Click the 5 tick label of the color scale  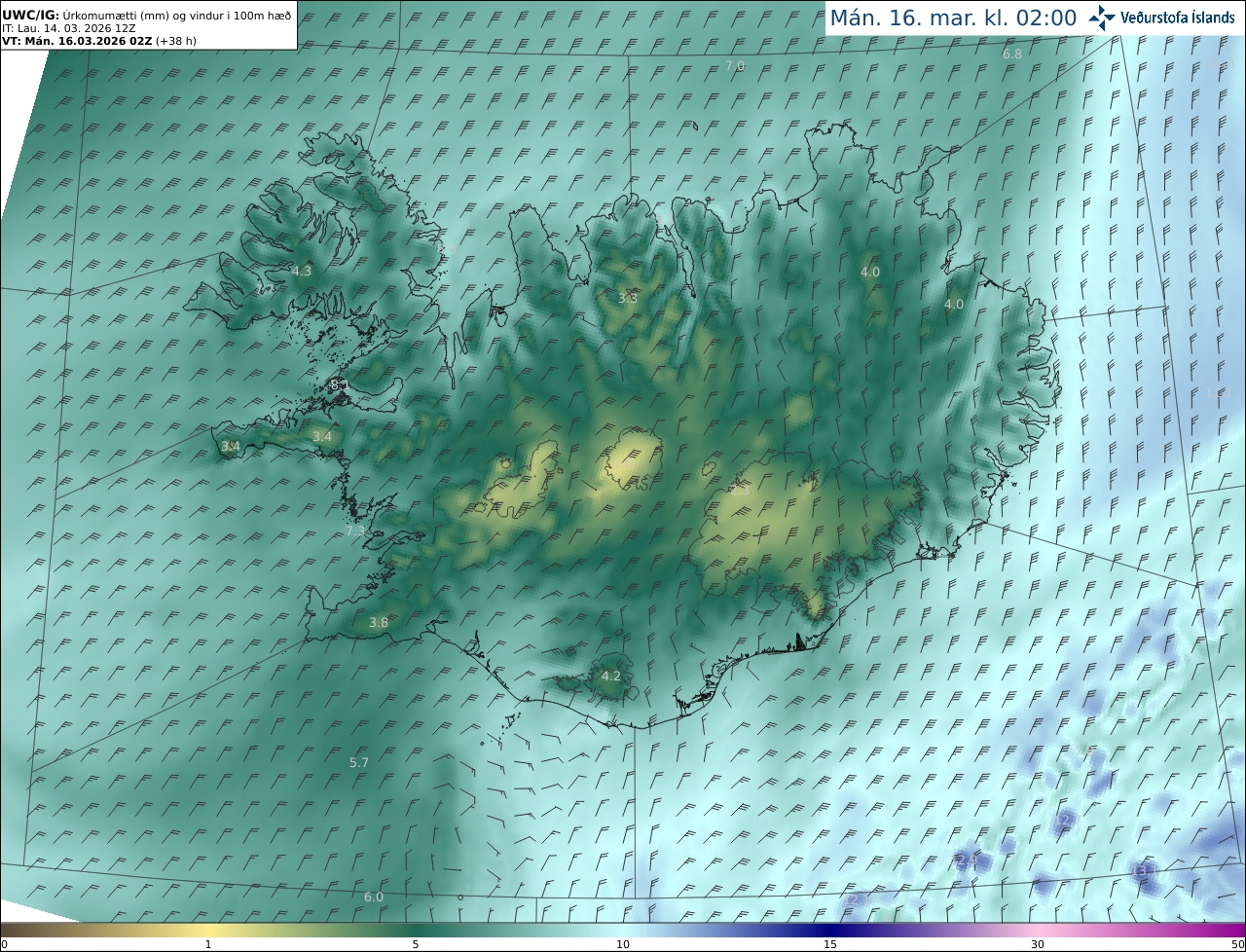click(416, 944)
